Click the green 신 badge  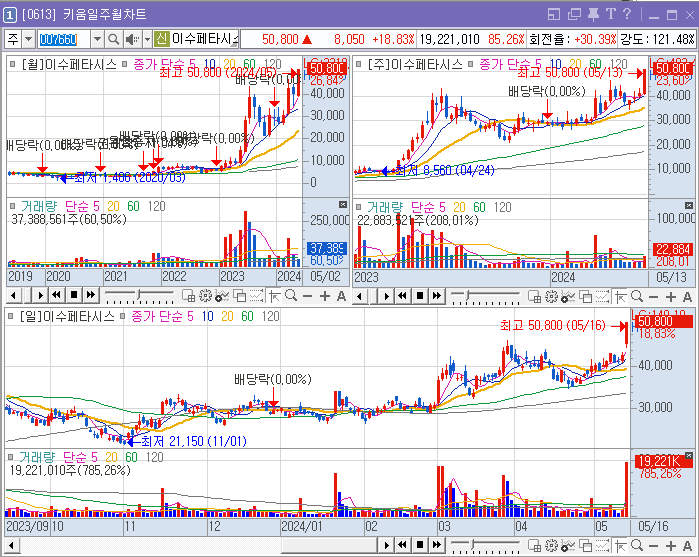[161, 39]
